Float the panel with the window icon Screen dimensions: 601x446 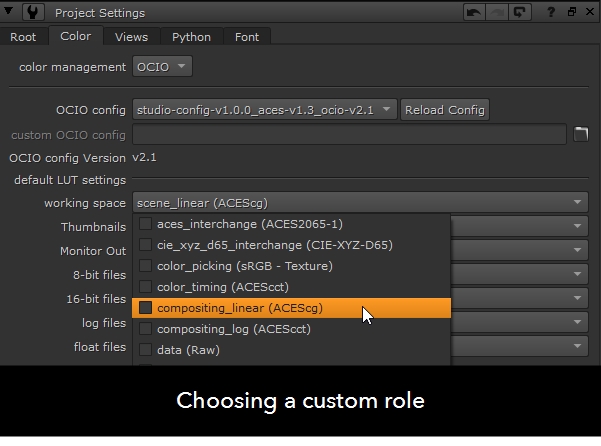[571, 13]
